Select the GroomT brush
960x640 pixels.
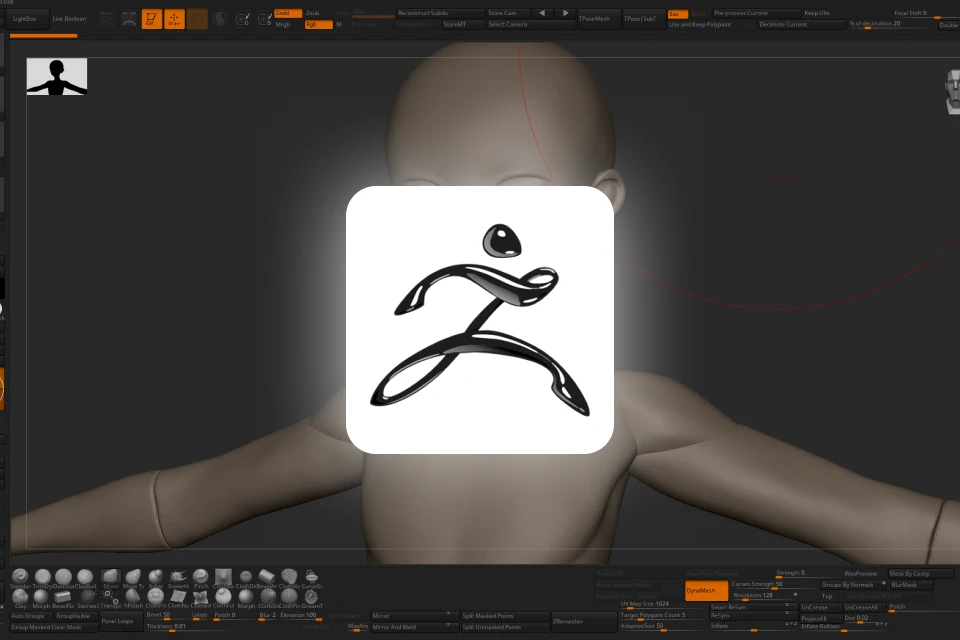(312, 597)
